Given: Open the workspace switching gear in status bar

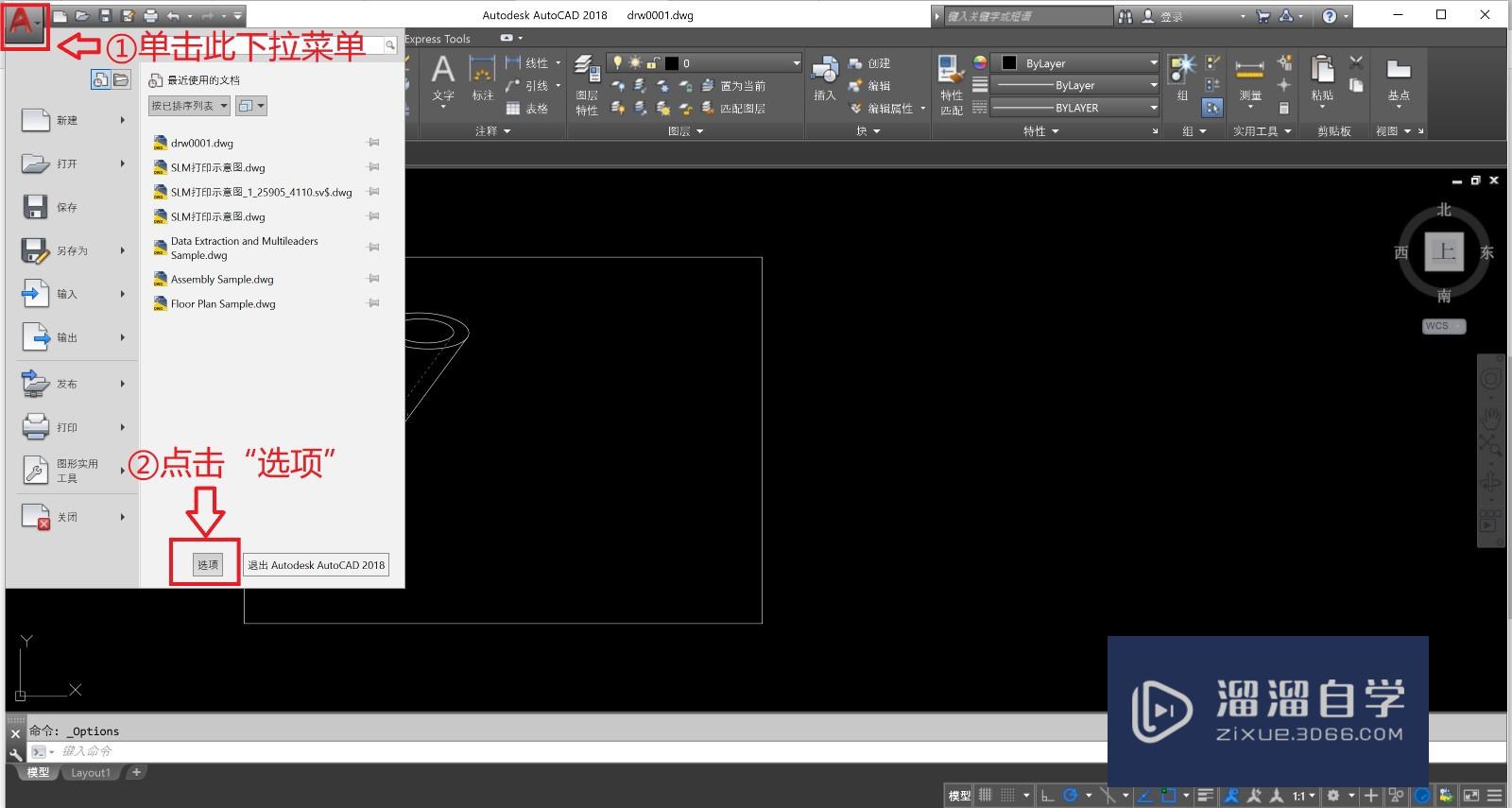Looking at the screenshot, I should click(1333, 796).
